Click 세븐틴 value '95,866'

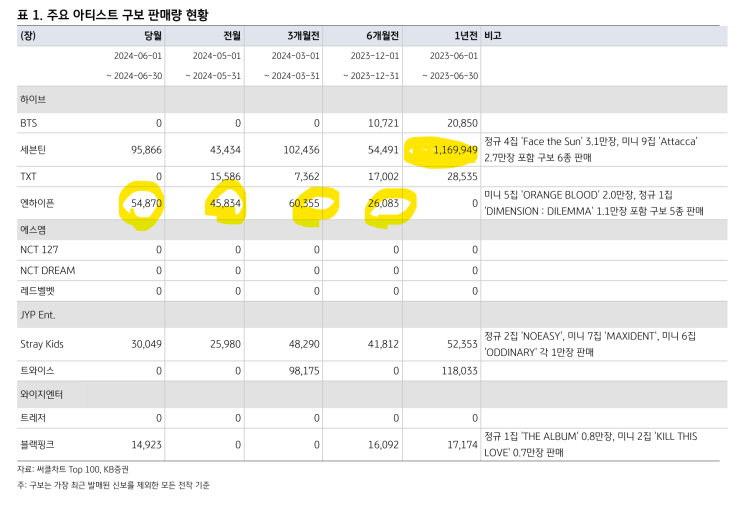pos(146,150)
